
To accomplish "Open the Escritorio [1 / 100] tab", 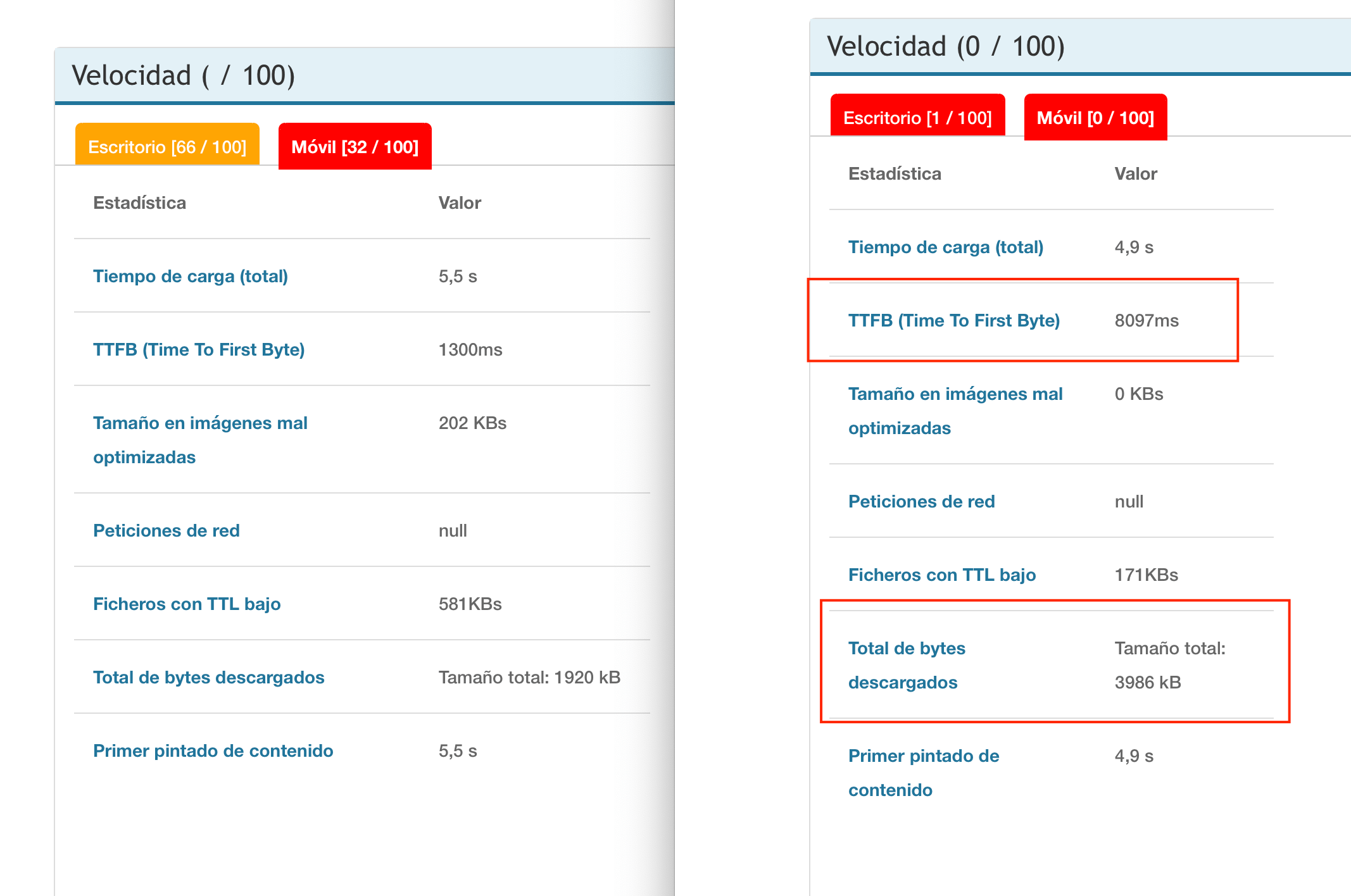I will tap(917, 116).
